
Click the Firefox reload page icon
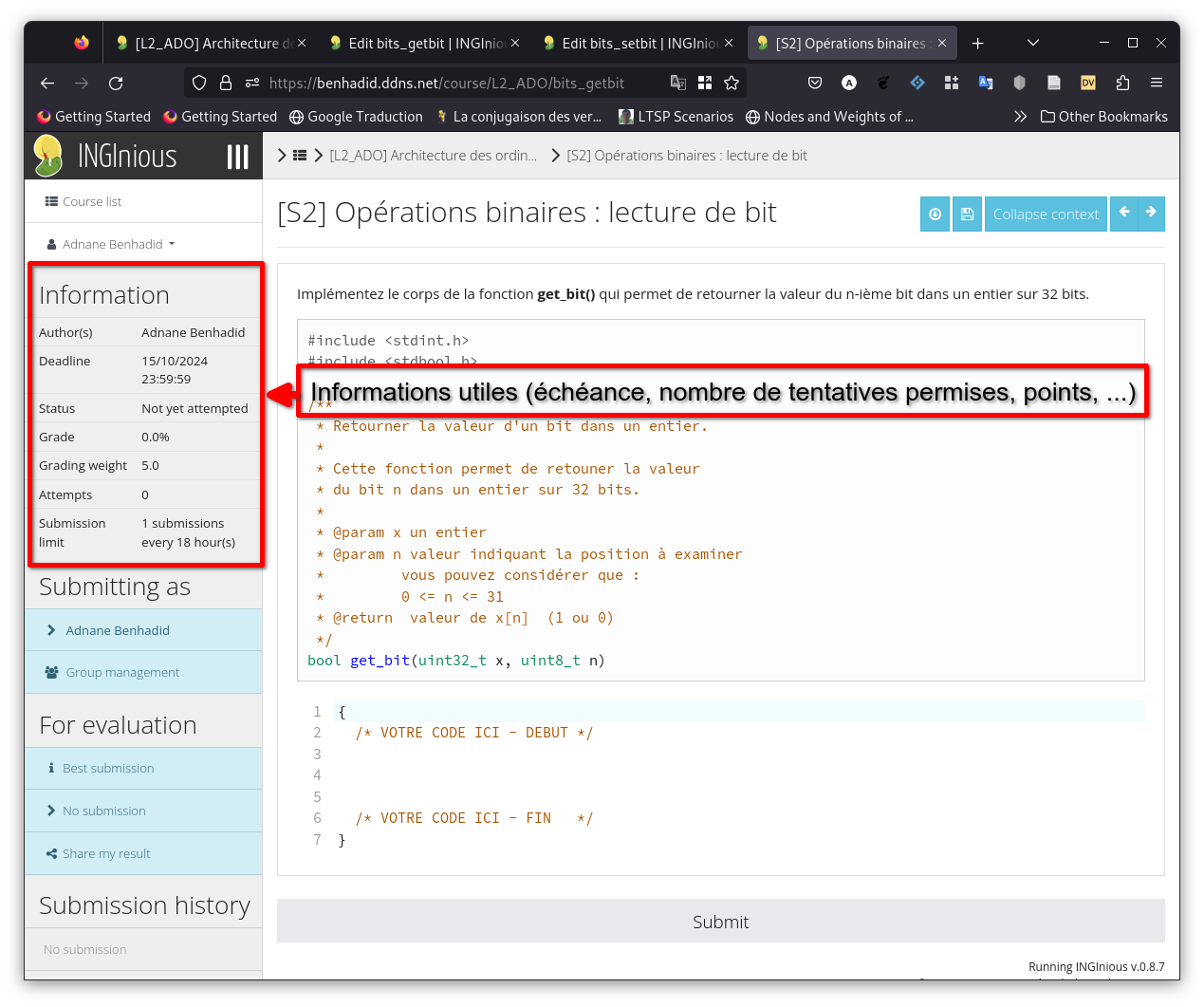(x=116, y=84)
